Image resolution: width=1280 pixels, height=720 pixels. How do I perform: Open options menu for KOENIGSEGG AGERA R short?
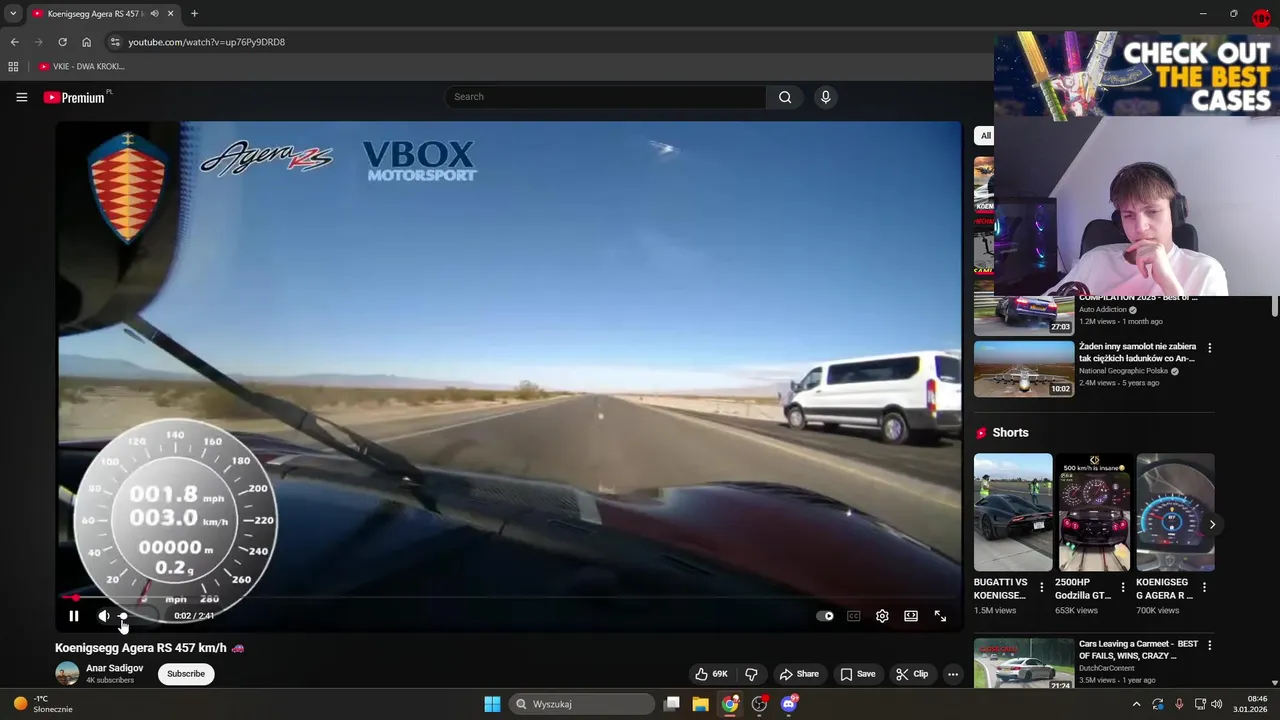tap(1204, 588)
